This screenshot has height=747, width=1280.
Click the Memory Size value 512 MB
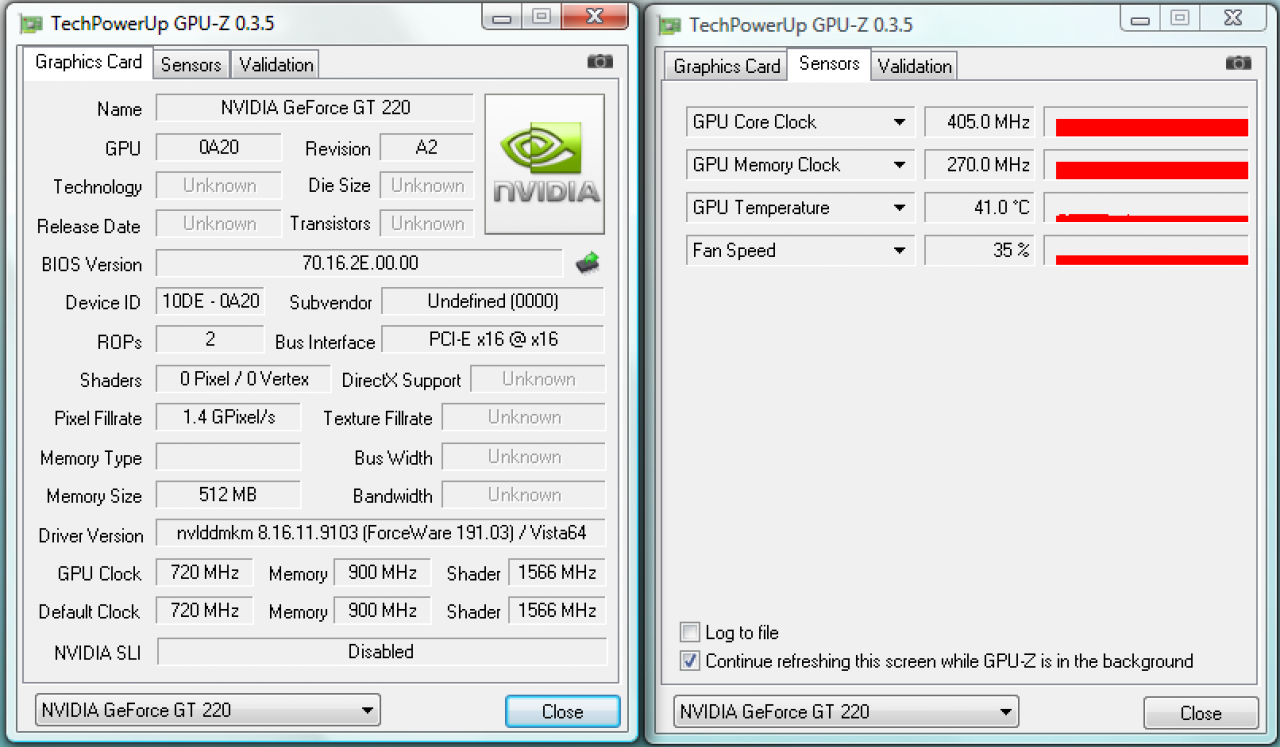(x=229, y=494)
